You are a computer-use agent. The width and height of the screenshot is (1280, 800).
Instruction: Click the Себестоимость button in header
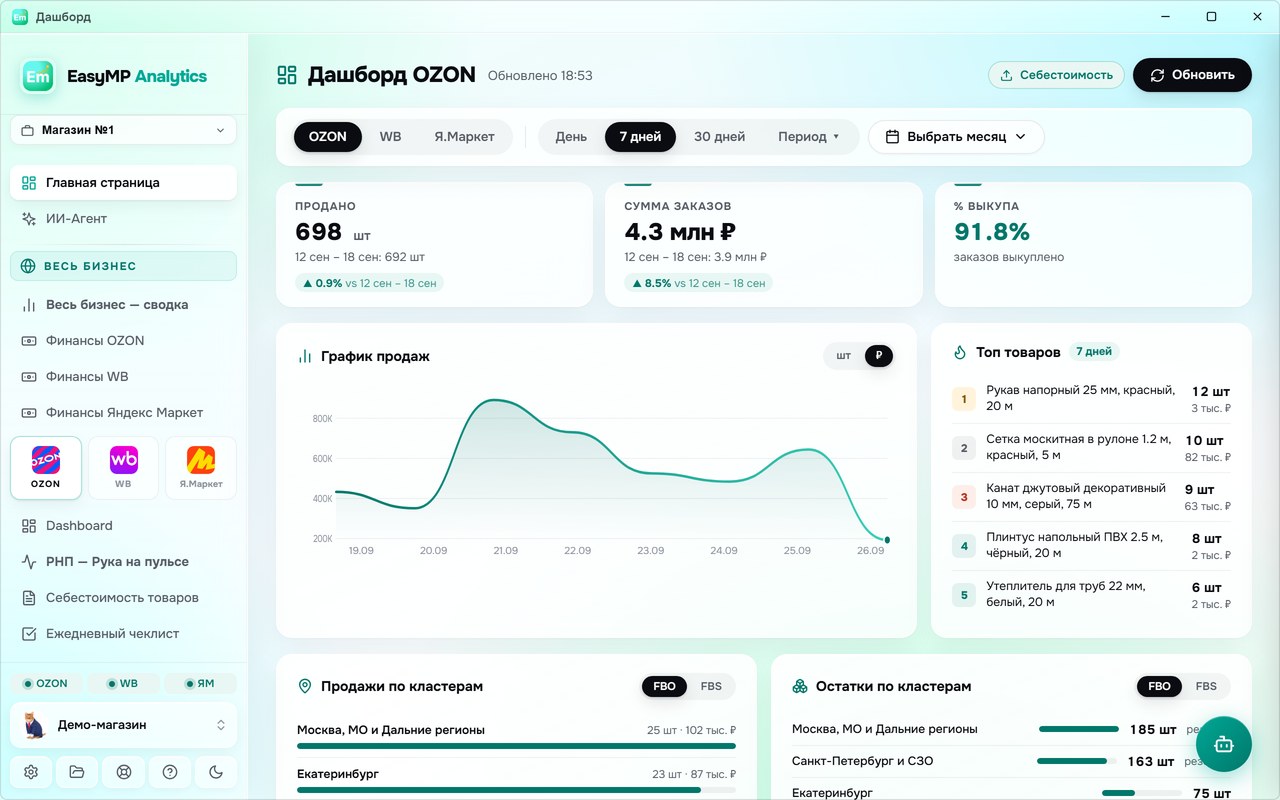1056,75
